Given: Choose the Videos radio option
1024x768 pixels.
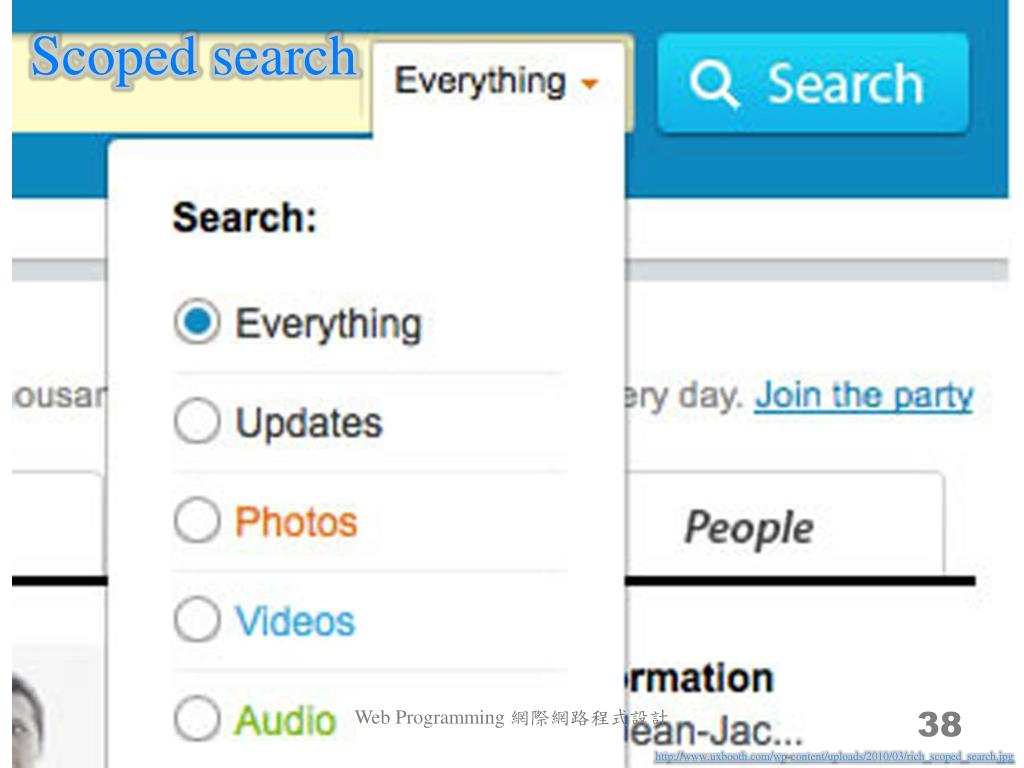Looking at the screenshot, I should pos(197,620).
